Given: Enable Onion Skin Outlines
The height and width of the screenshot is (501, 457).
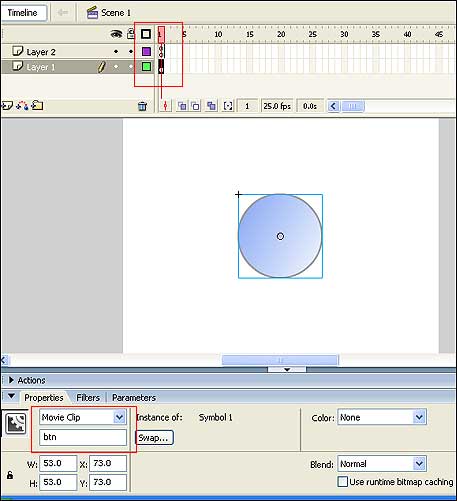Looking at the screenshot, I should click(x=196, y=106).
